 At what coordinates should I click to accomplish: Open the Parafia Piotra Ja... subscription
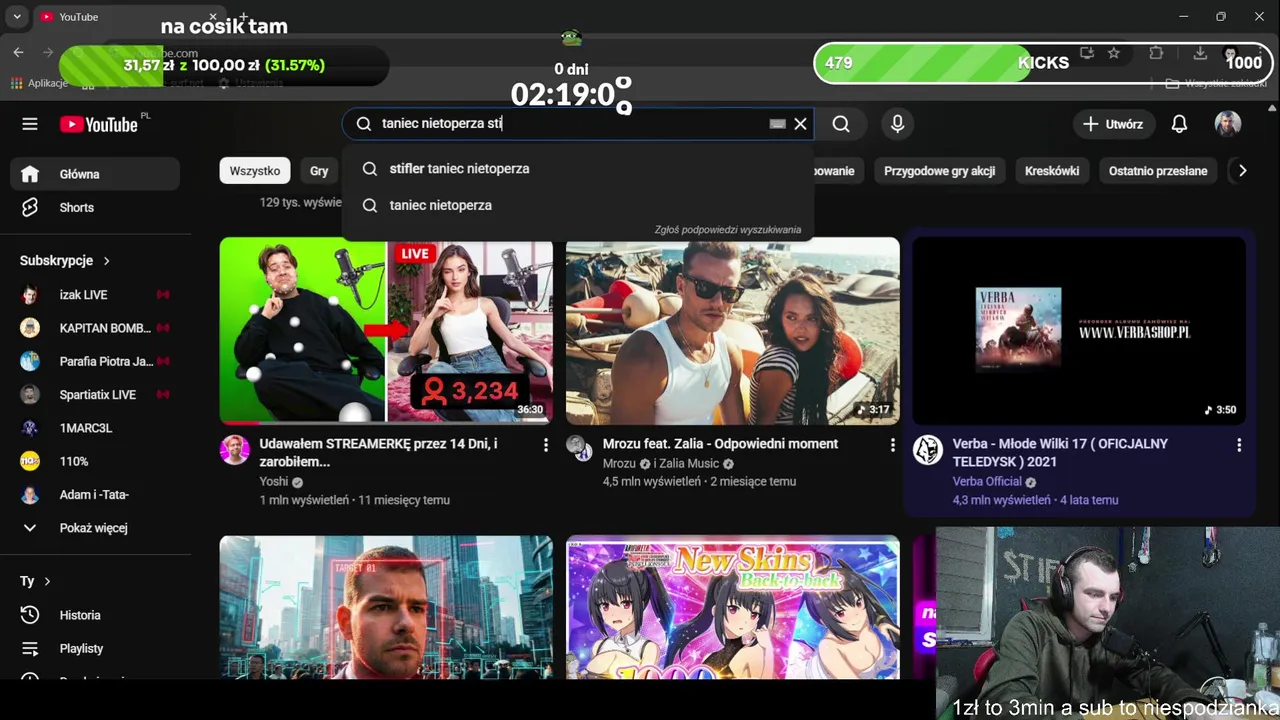pyautogui.click(x=95, y=361)
